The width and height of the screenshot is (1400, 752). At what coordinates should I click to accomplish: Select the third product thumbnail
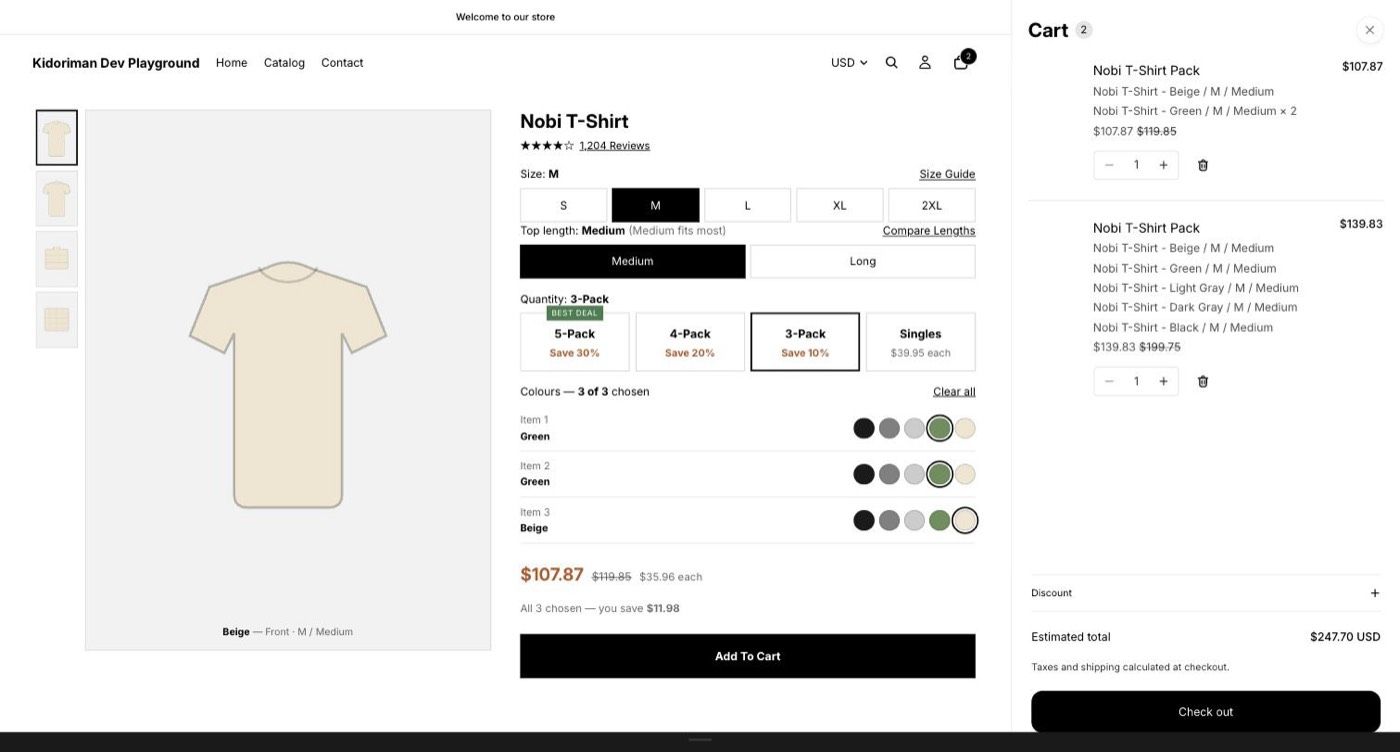(57, 259)
